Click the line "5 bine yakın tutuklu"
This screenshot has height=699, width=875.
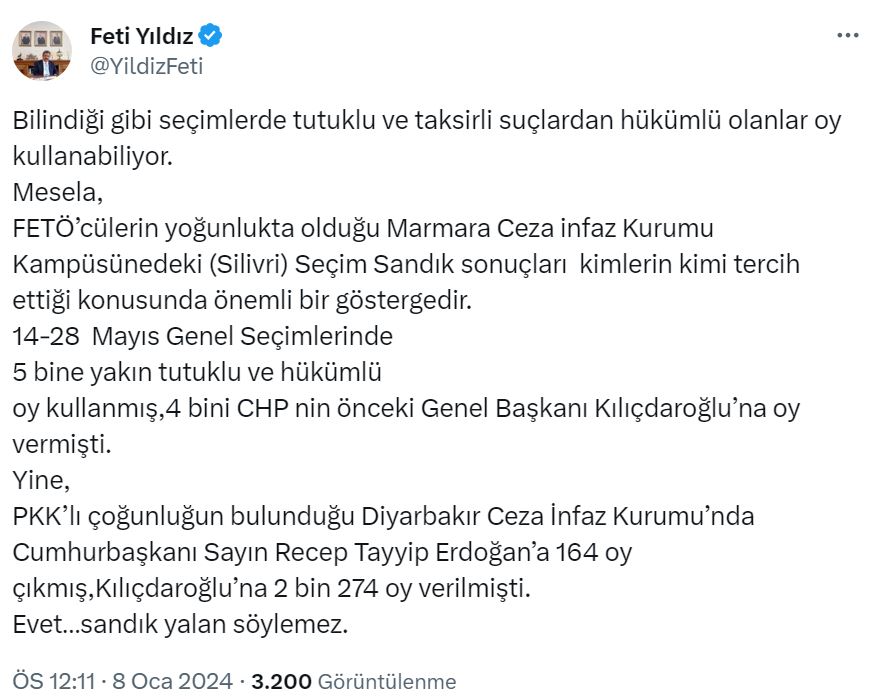pyautogui.click(x=198, y=371)
